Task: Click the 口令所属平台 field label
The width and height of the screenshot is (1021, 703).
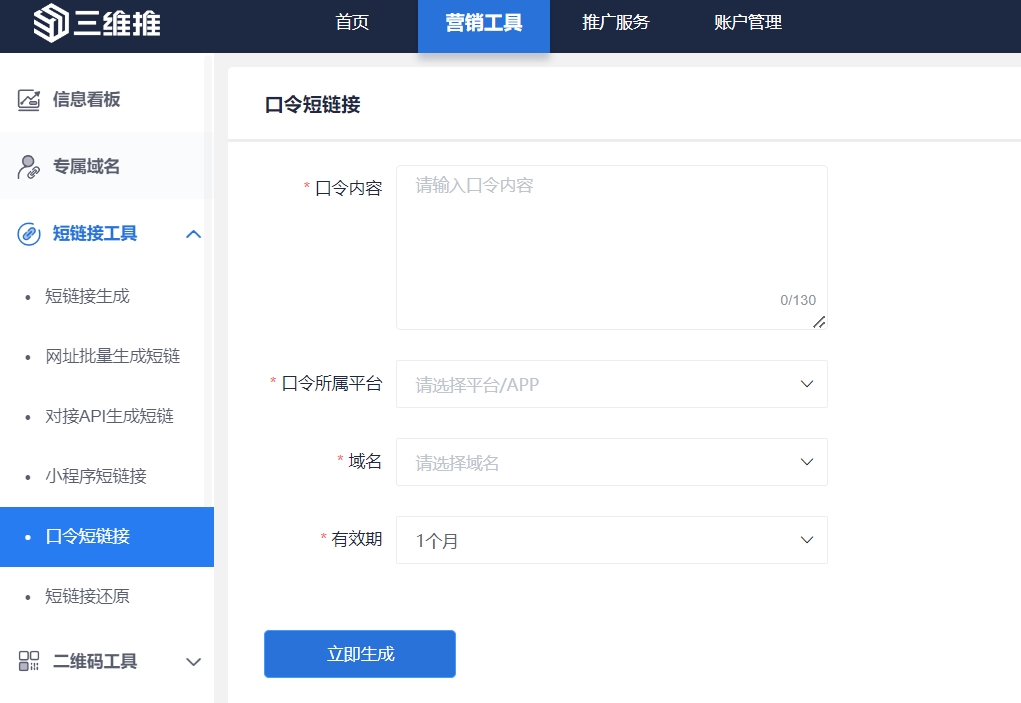Action: click(331, 383)
